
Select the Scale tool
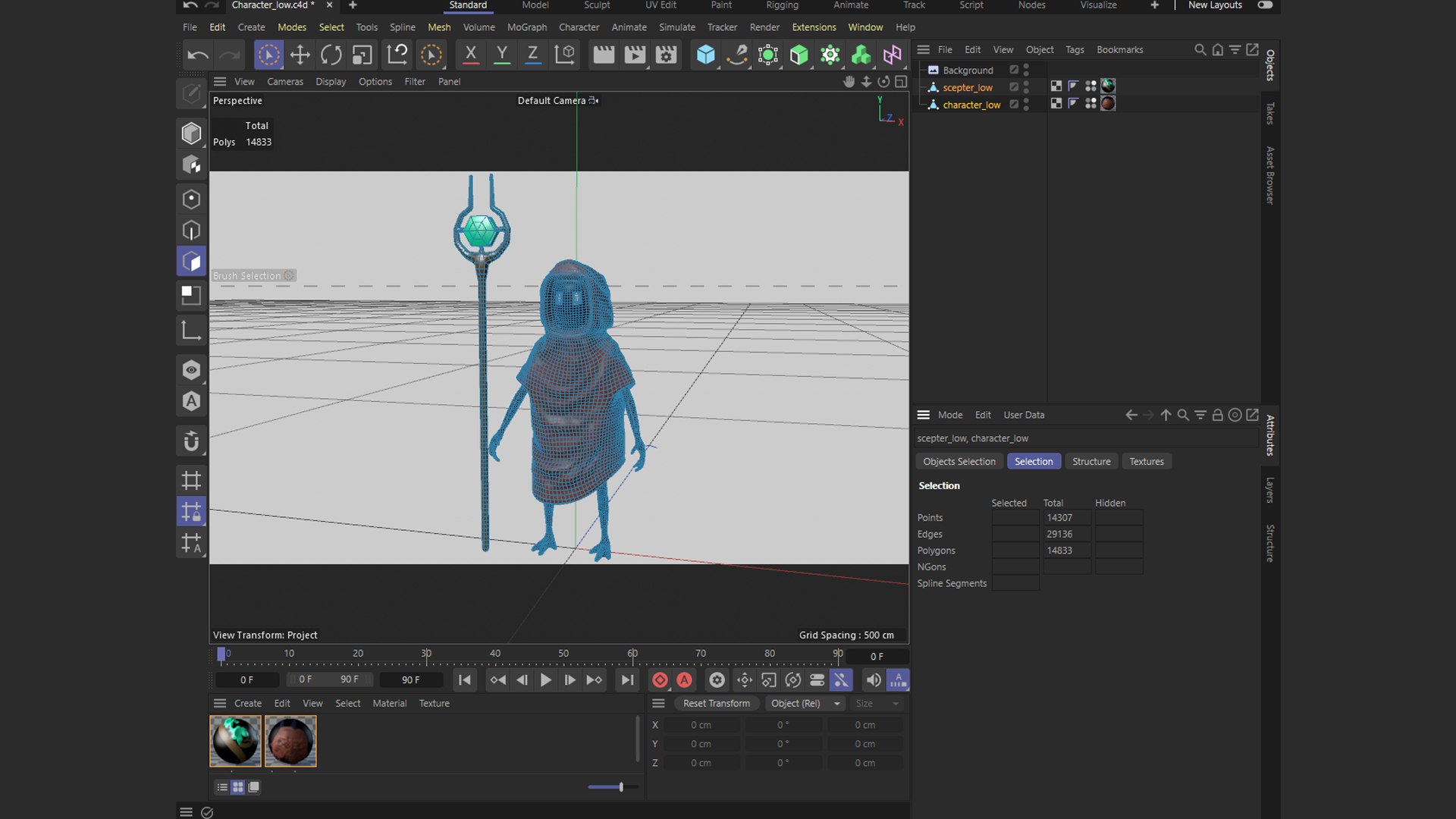(362, 55)
